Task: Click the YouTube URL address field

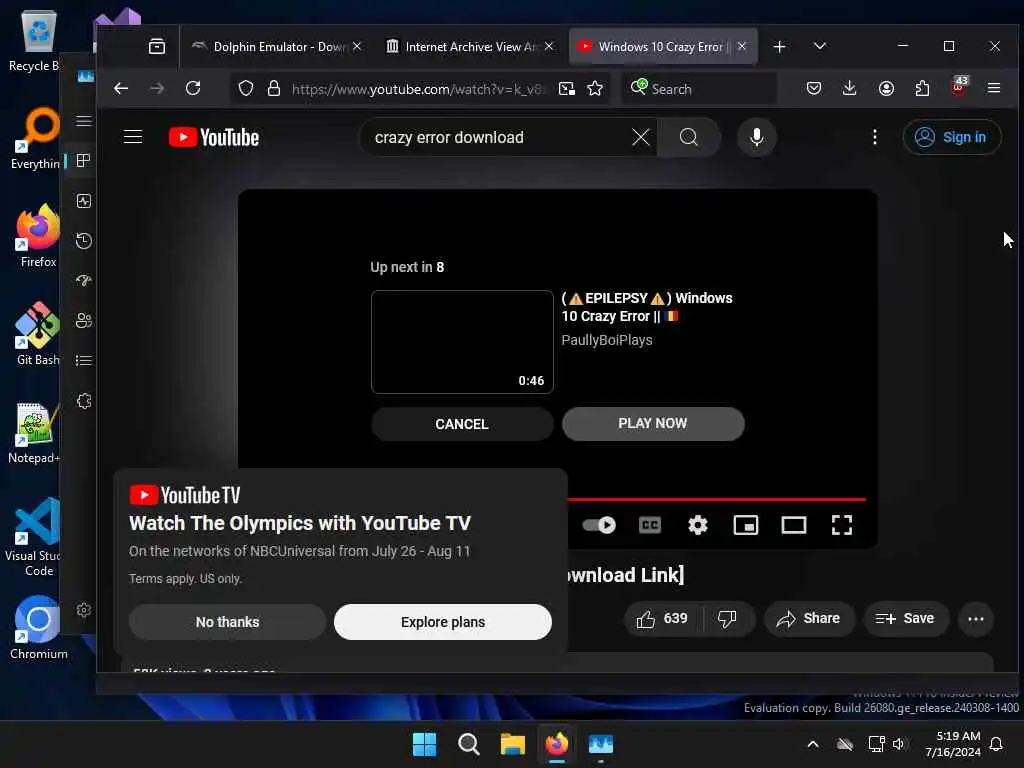Action: (418, 89)
